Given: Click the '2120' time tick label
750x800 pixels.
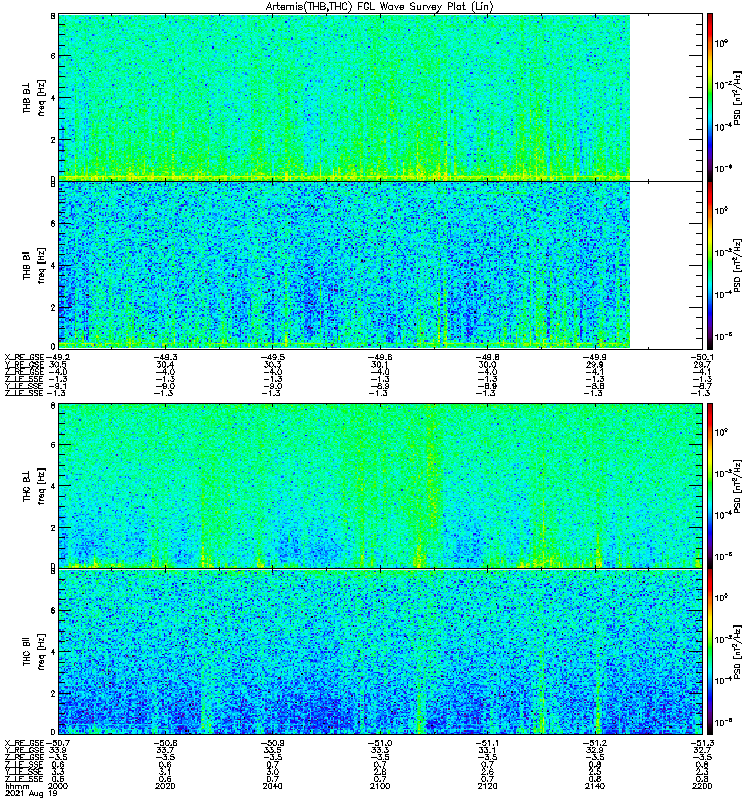Looking at the screenshot, I should (487, 786).
